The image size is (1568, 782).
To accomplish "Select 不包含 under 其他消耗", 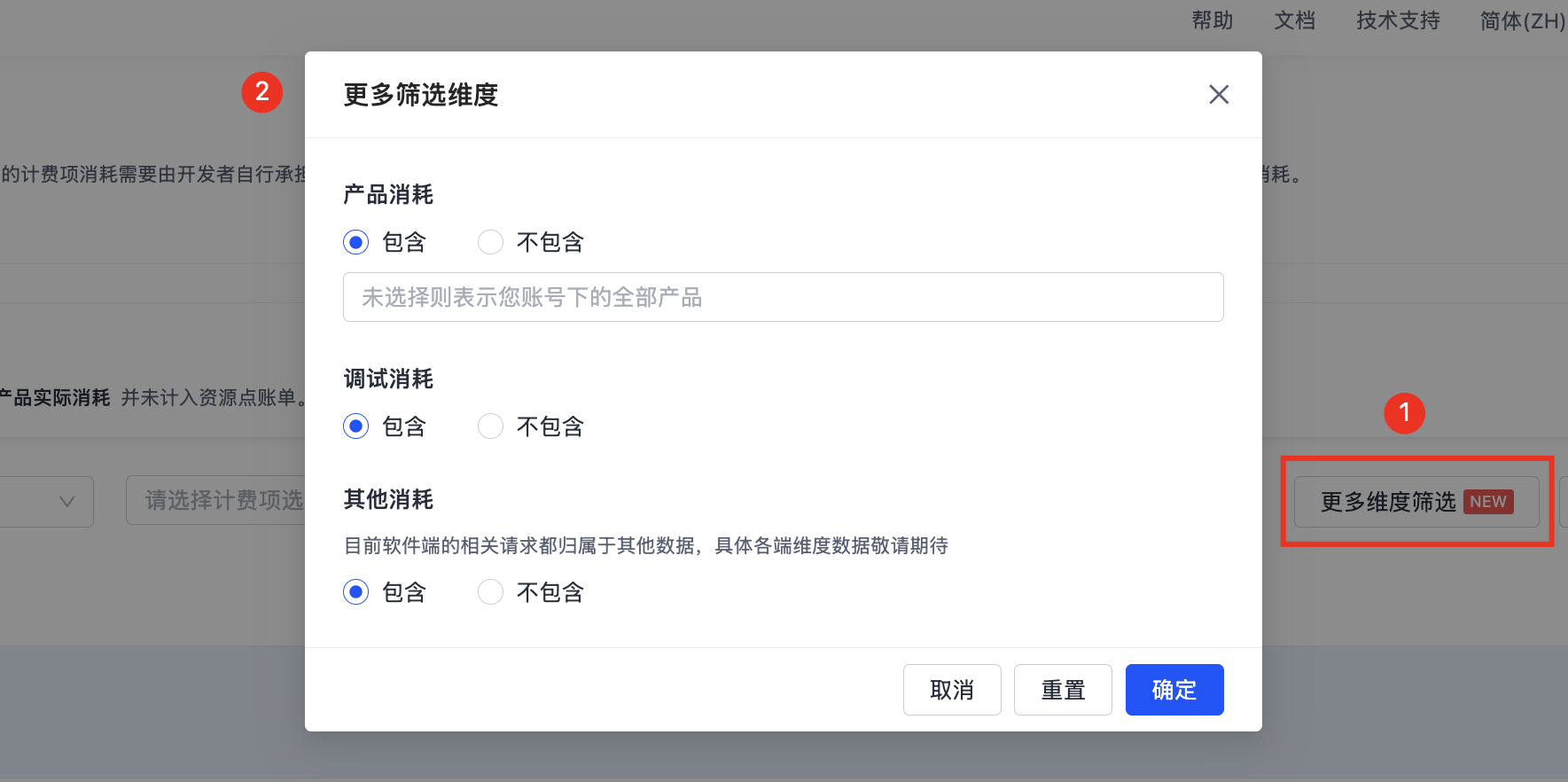I will click(x=490, y=592).
